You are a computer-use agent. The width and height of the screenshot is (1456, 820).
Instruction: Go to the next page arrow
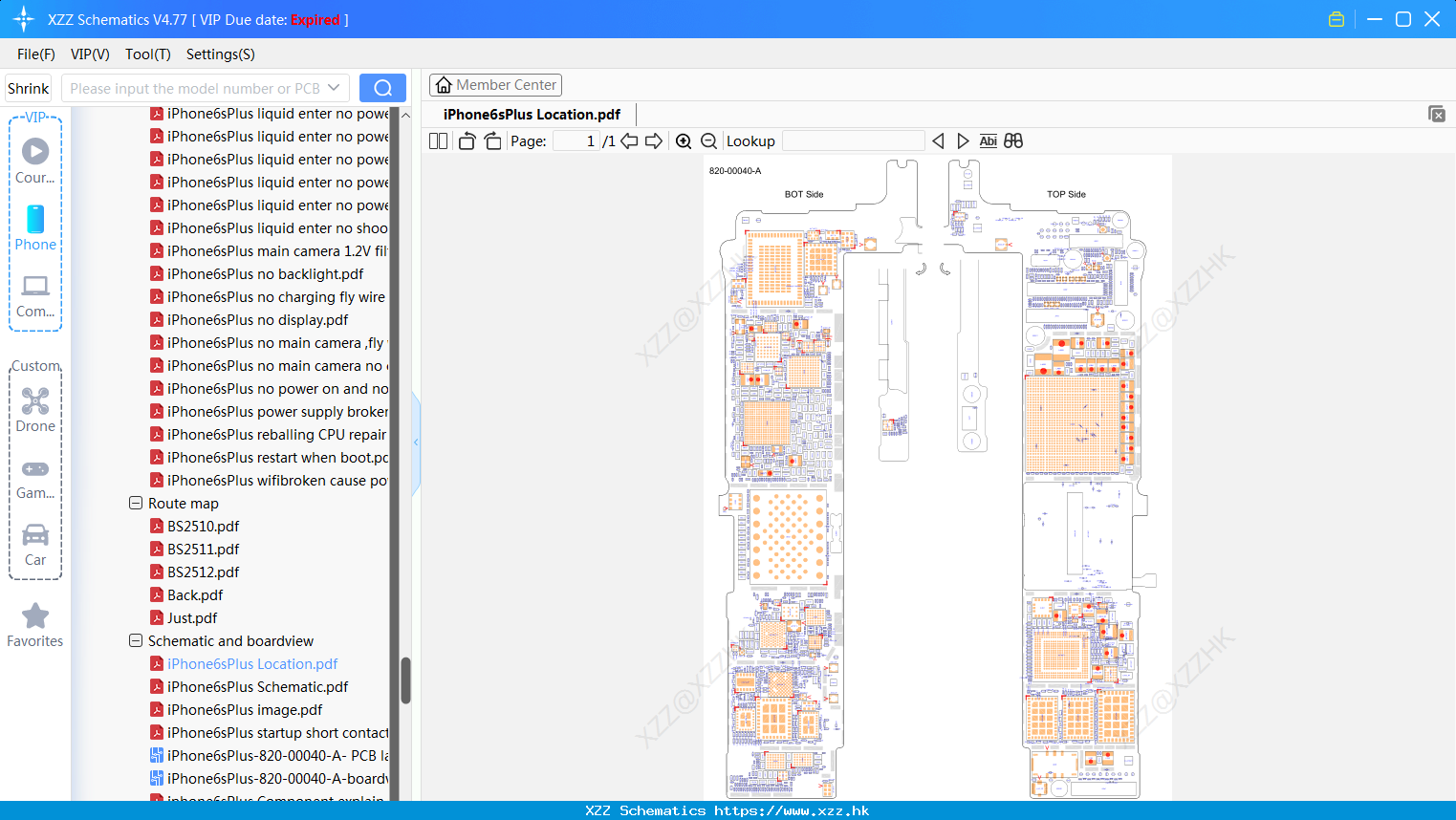coord(654,141)
